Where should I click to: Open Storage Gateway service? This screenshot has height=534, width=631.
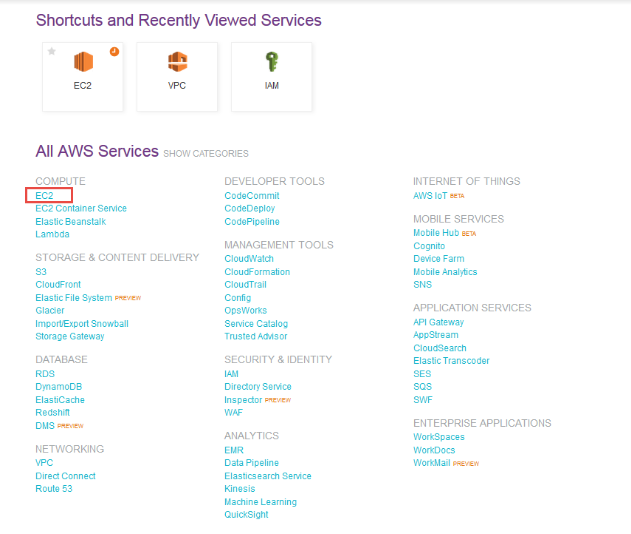(x=70, y=336)
